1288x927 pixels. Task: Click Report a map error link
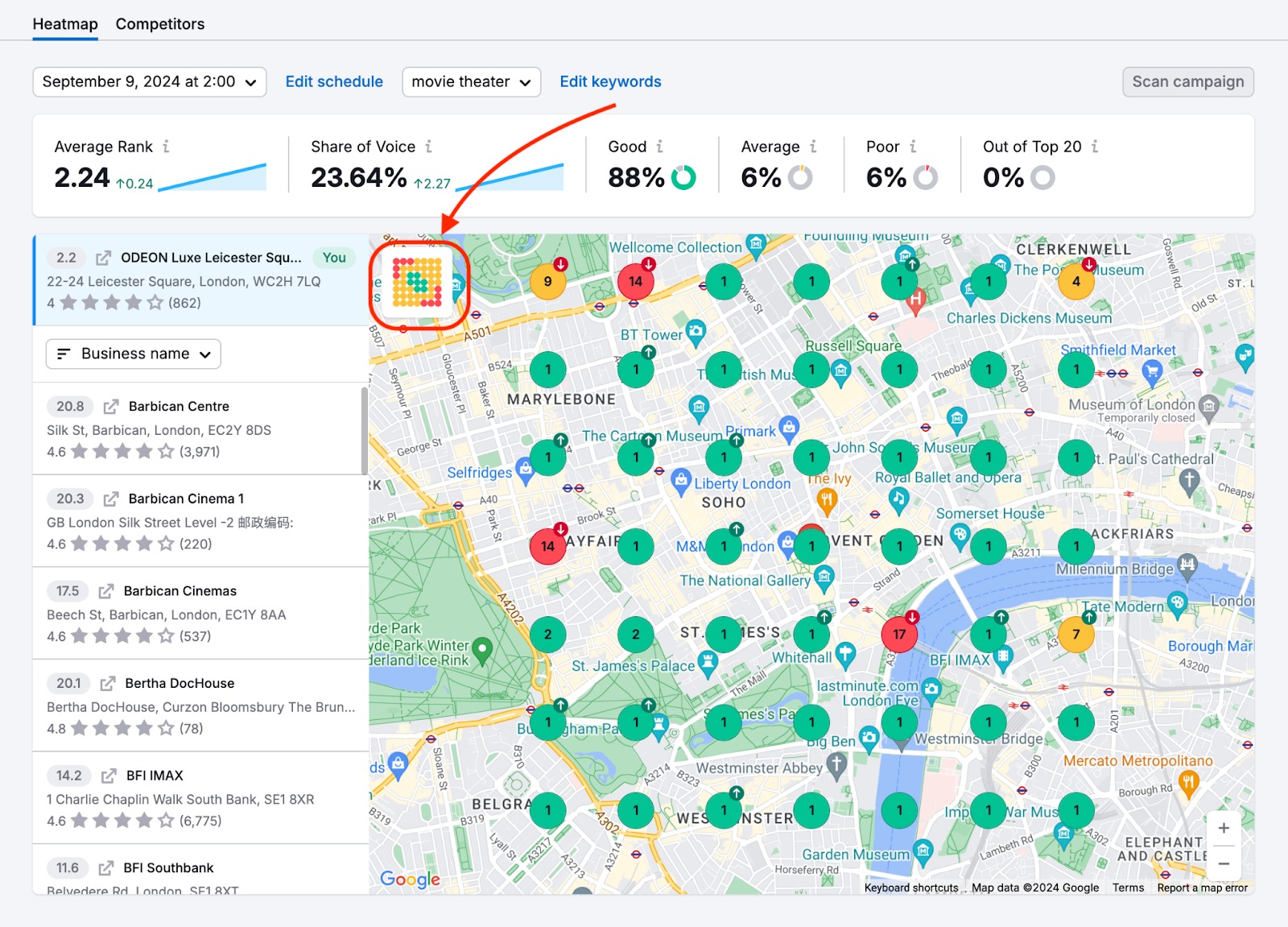coord(1202,888)
